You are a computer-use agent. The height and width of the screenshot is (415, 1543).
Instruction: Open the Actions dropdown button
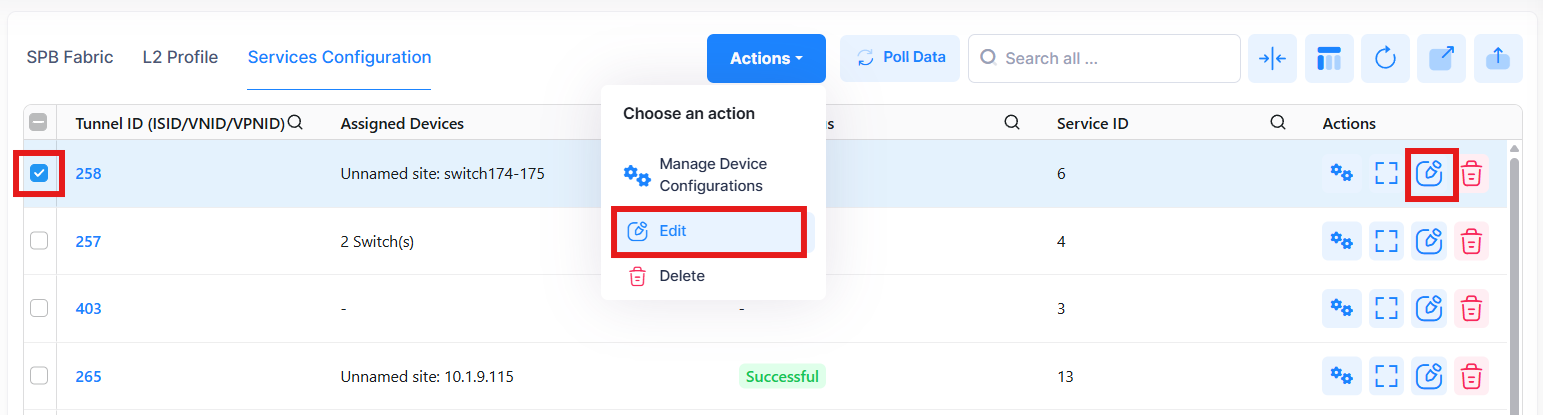(x=766, y=59)
